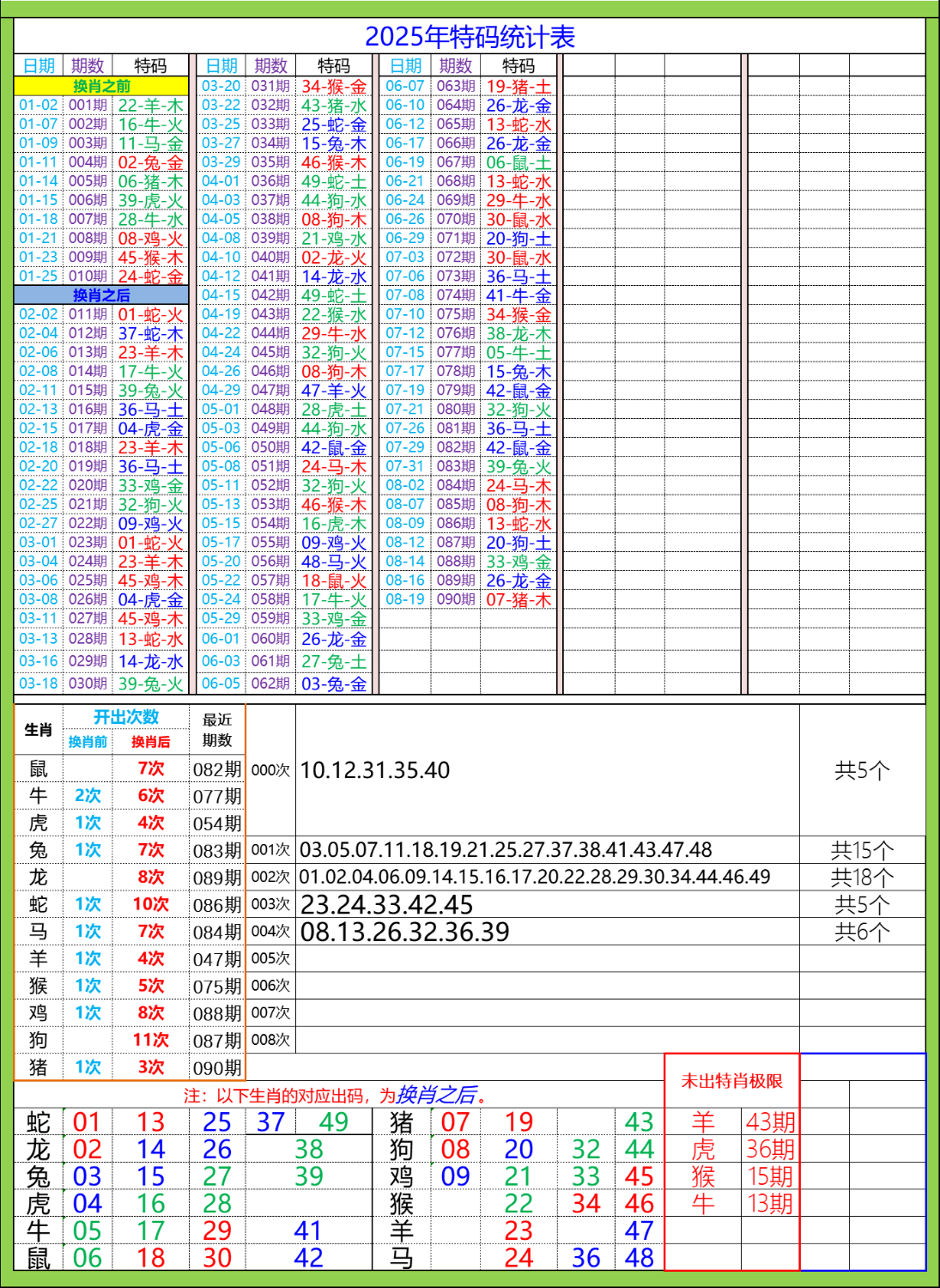The height and width of the screenshot is (1288, 940).
Task: Select the 日期 column header
Action: point(38,62)
